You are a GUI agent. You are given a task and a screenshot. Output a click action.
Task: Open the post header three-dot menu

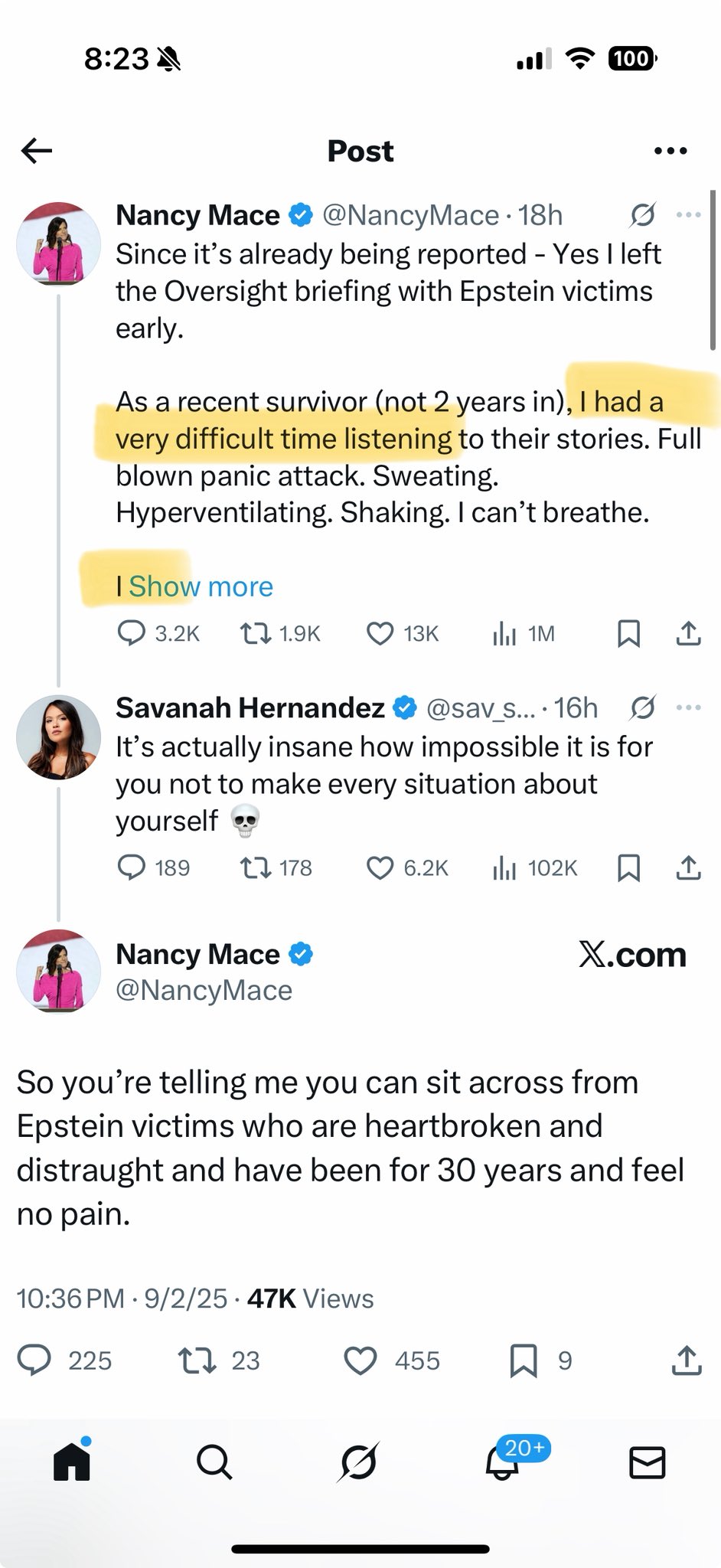click(670, 151)
